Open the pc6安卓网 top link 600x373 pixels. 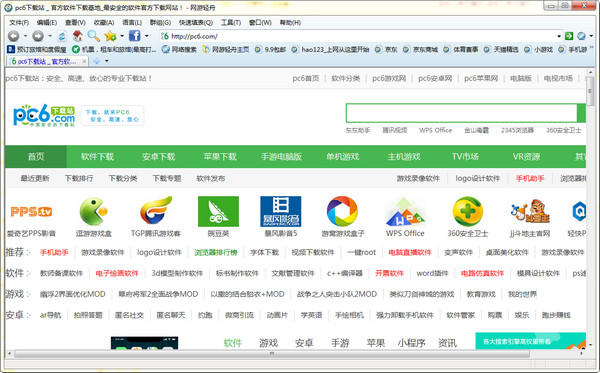tap(435, 78)
